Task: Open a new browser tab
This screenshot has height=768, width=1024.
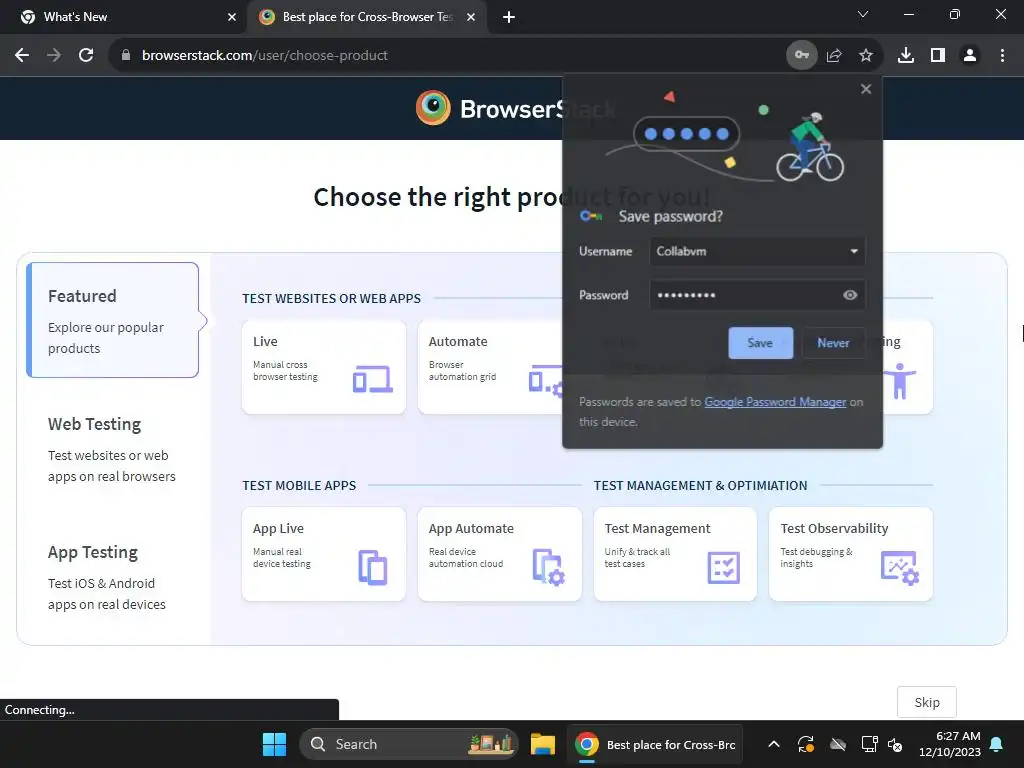Action: point(509,17)
